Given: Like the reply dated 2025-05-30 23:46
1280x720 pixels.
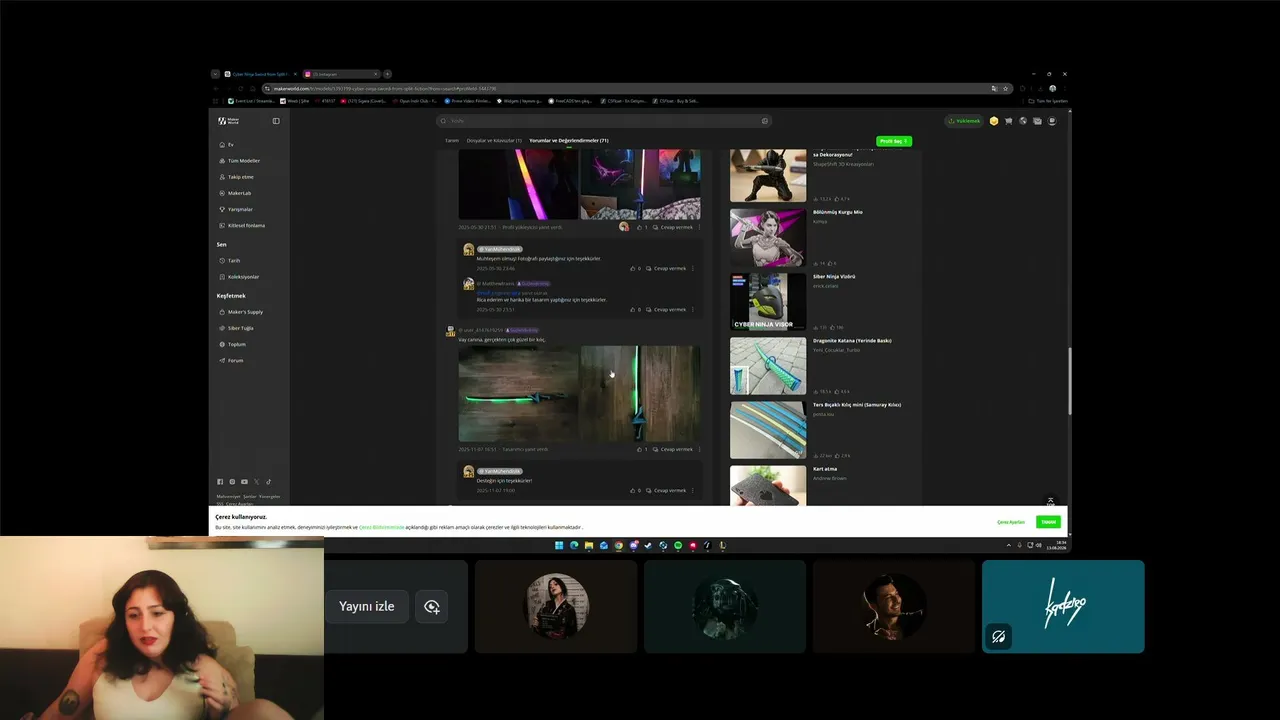Looking at the screenshot, I should coord(635,268).
